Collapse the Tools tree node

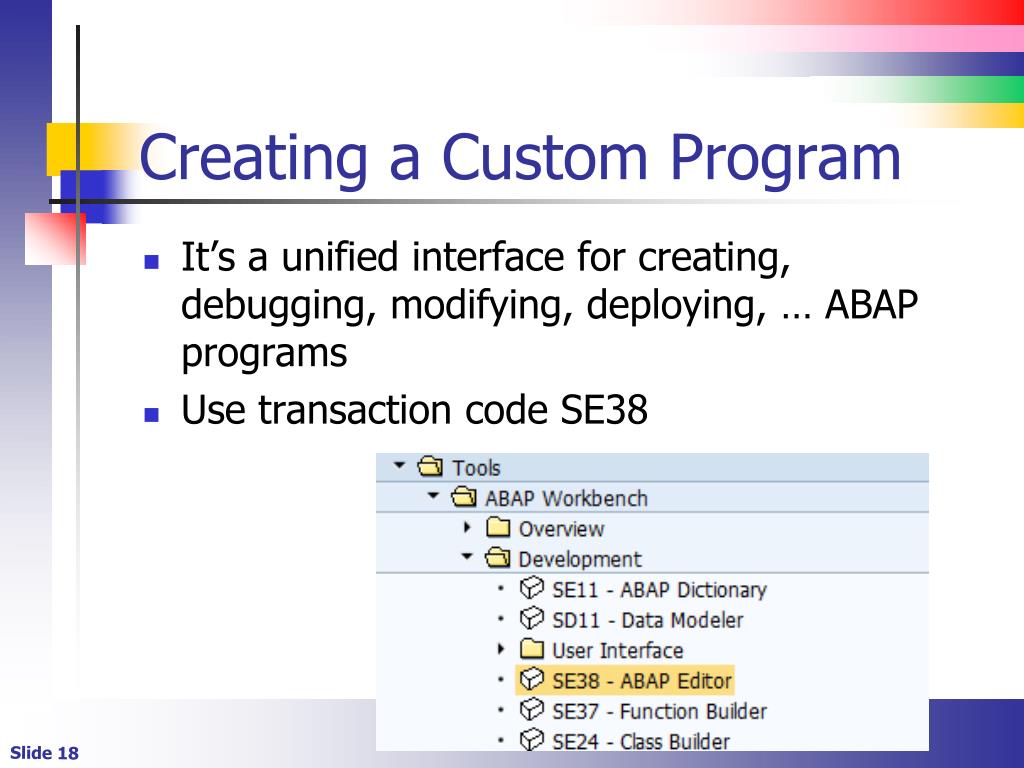400,466
